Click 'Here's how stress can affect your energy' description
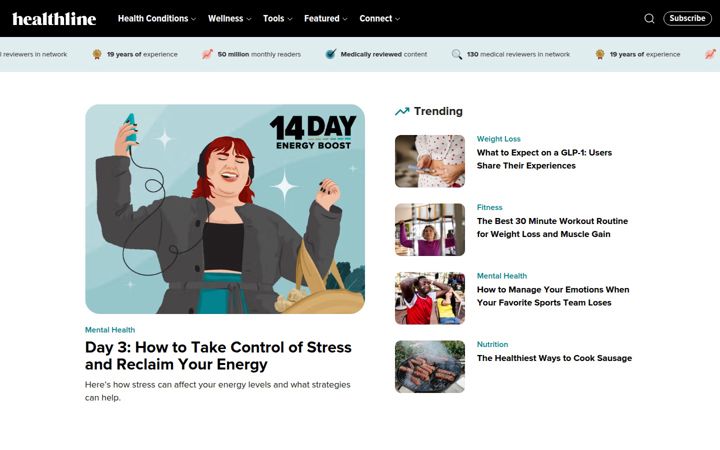The width and height of the screenshot is (720, 450). pyautogui.click(x=218, y=391)
